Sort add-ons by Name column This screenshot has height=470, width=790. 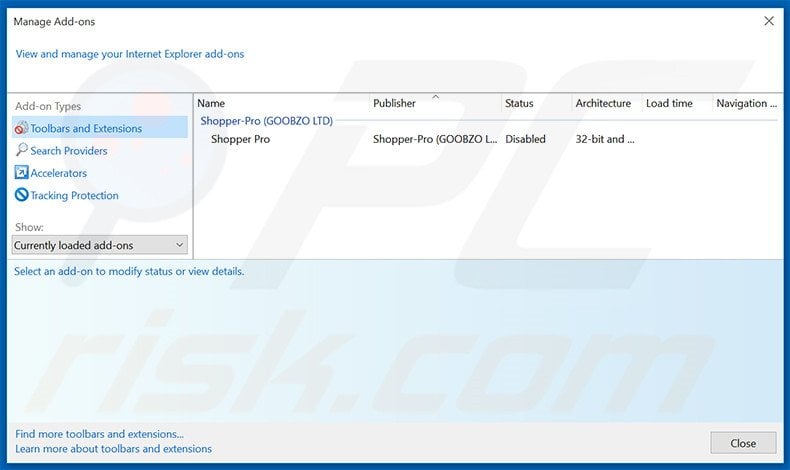pyautogui.click(x=211, y=103)
